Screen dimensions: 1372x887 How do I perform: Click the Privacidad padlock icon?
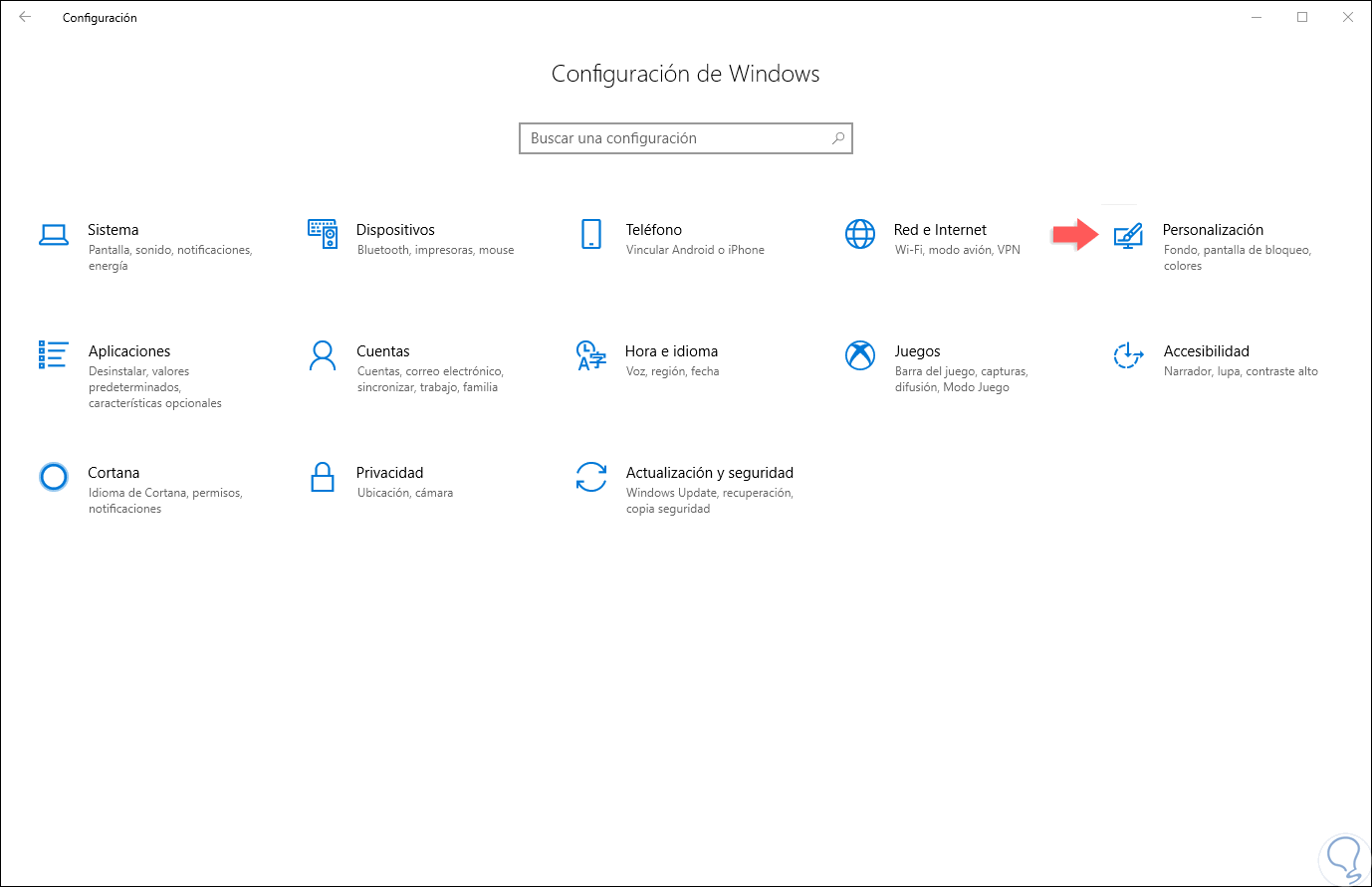(x=323, y=477)
